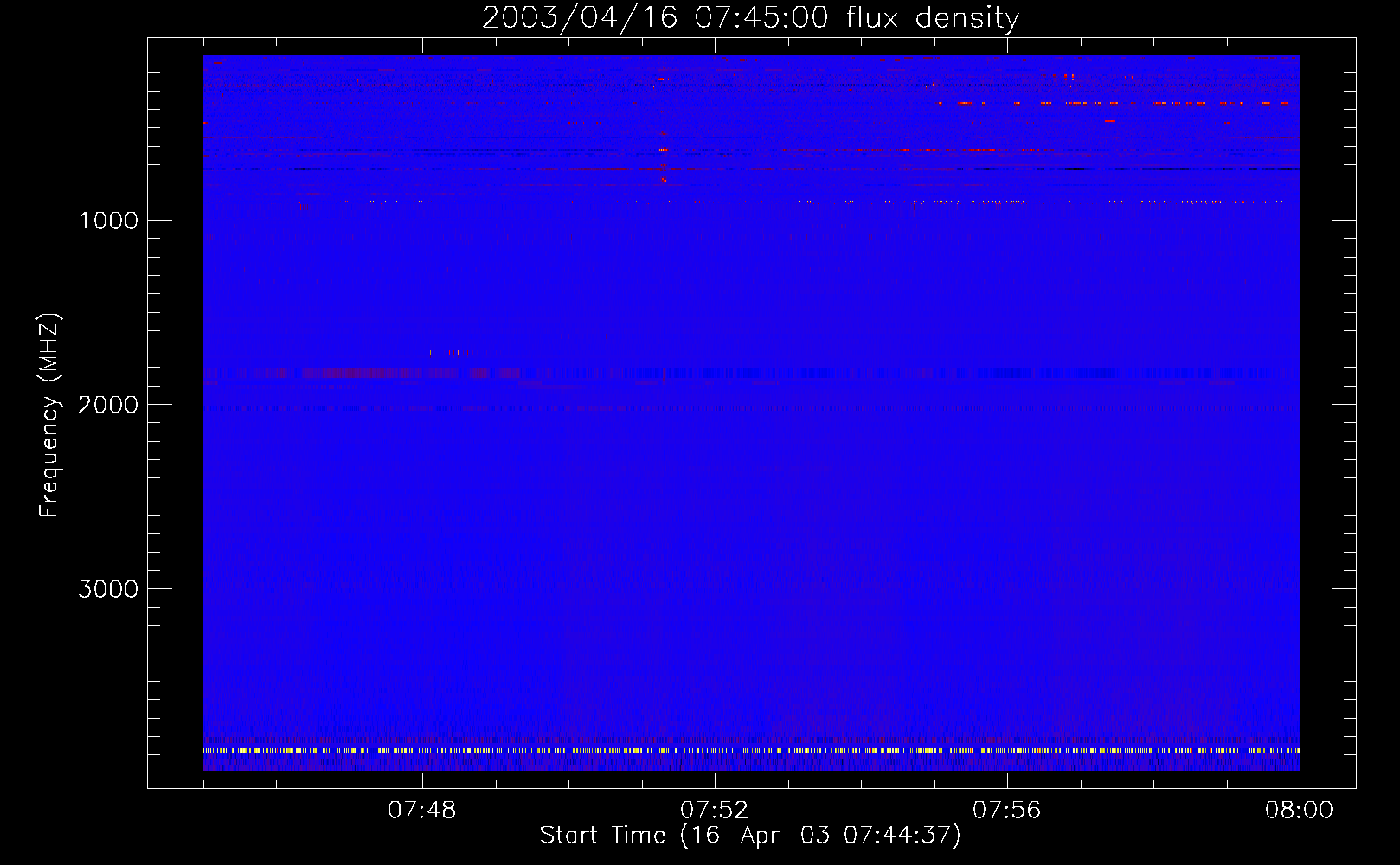
Task: Click the 08:00 time axis label
Action: point(1300,811)
